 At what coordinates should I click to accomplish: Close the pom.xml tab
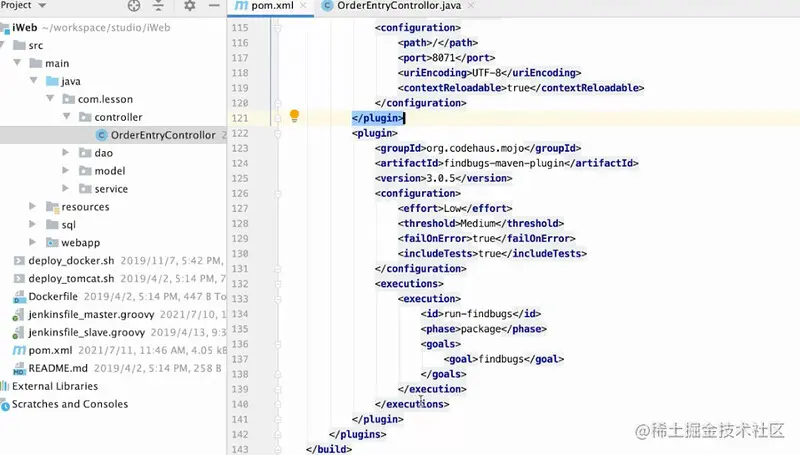pyautogui.click(x=303, y=6)
